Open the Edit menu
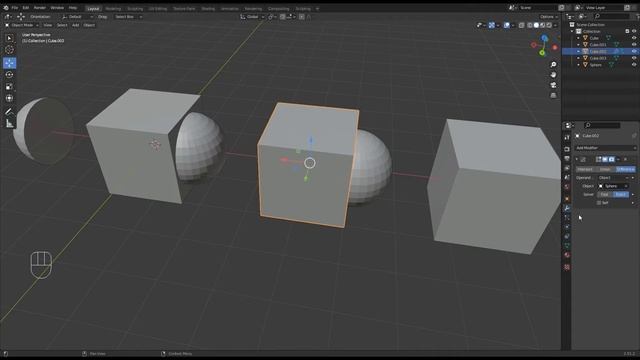The image size is (640, 360). click(26, 8)
